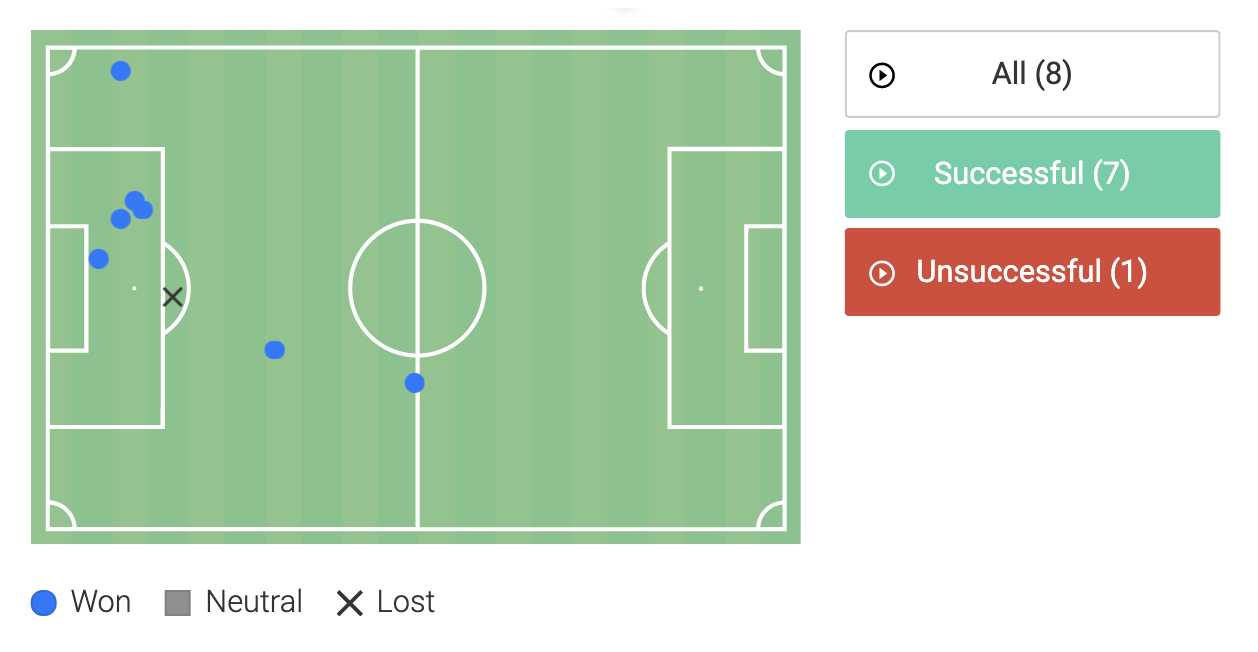Filter by the Successful (7) text
This screenshot has width=1258, height=652.
click(x=1031, y=174)
